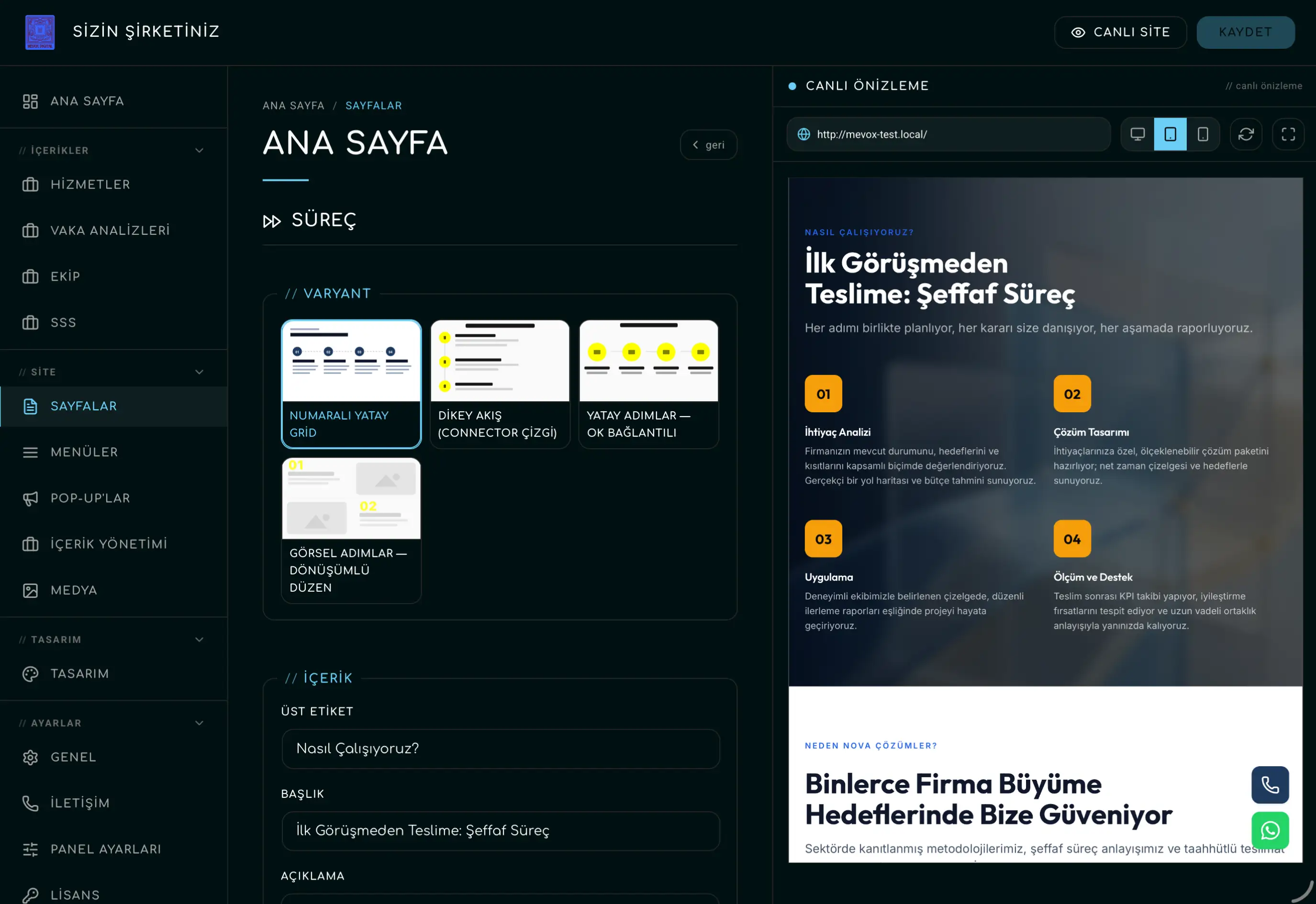Screen dimensions: 1316x904
Task: Click the phone call floating button
Action: point(1270,785)
